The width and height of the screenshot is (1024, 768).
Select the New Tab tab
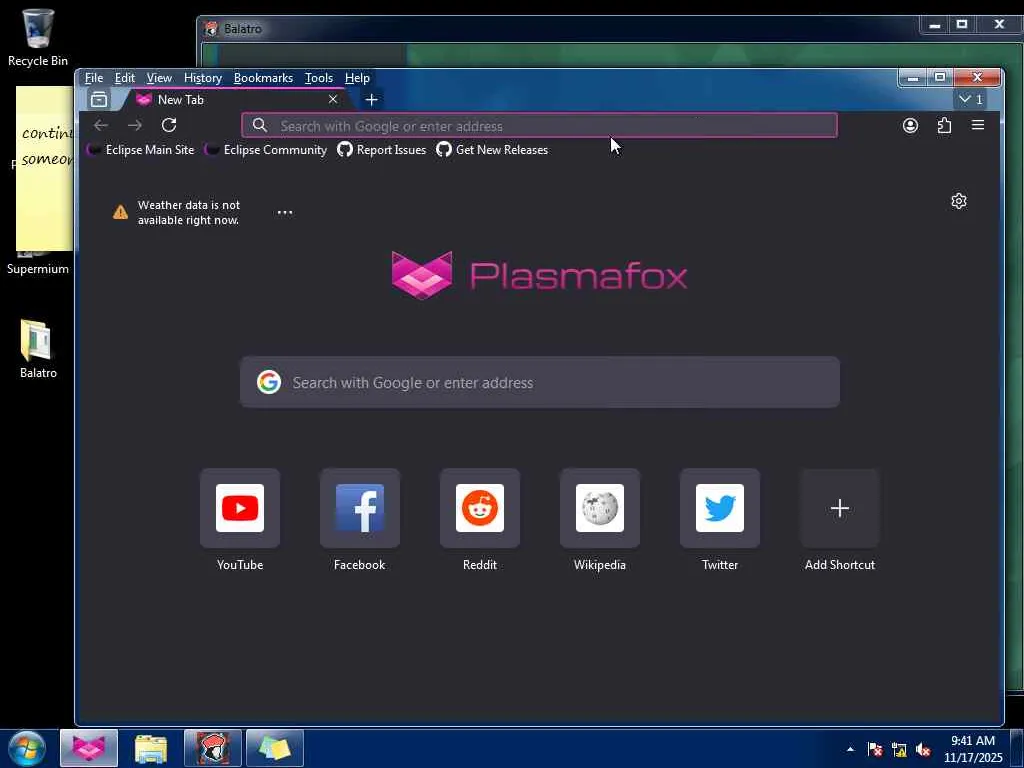(235, 99)
